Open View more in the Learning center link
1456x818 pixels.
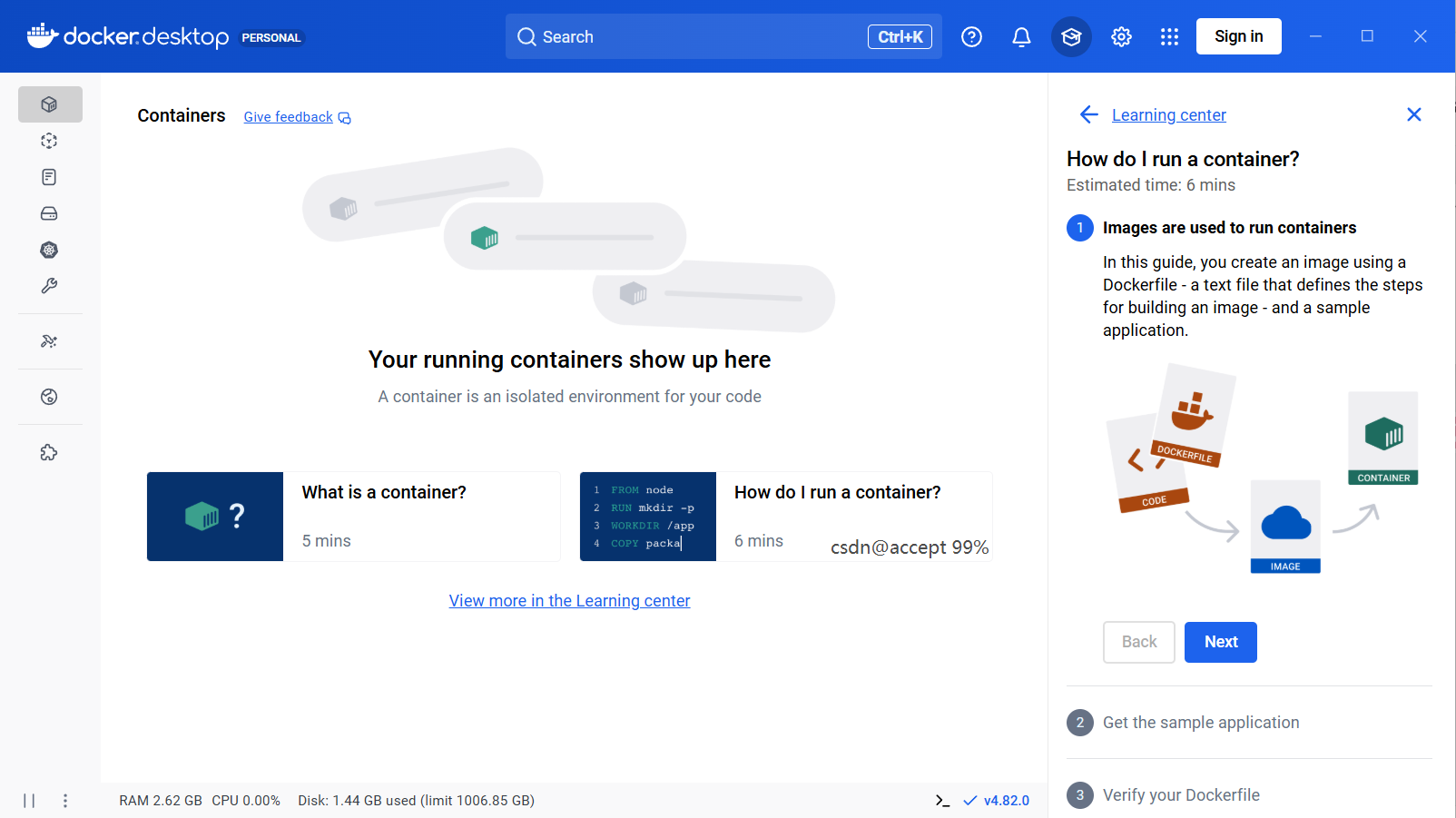click(x=570, y=601)
